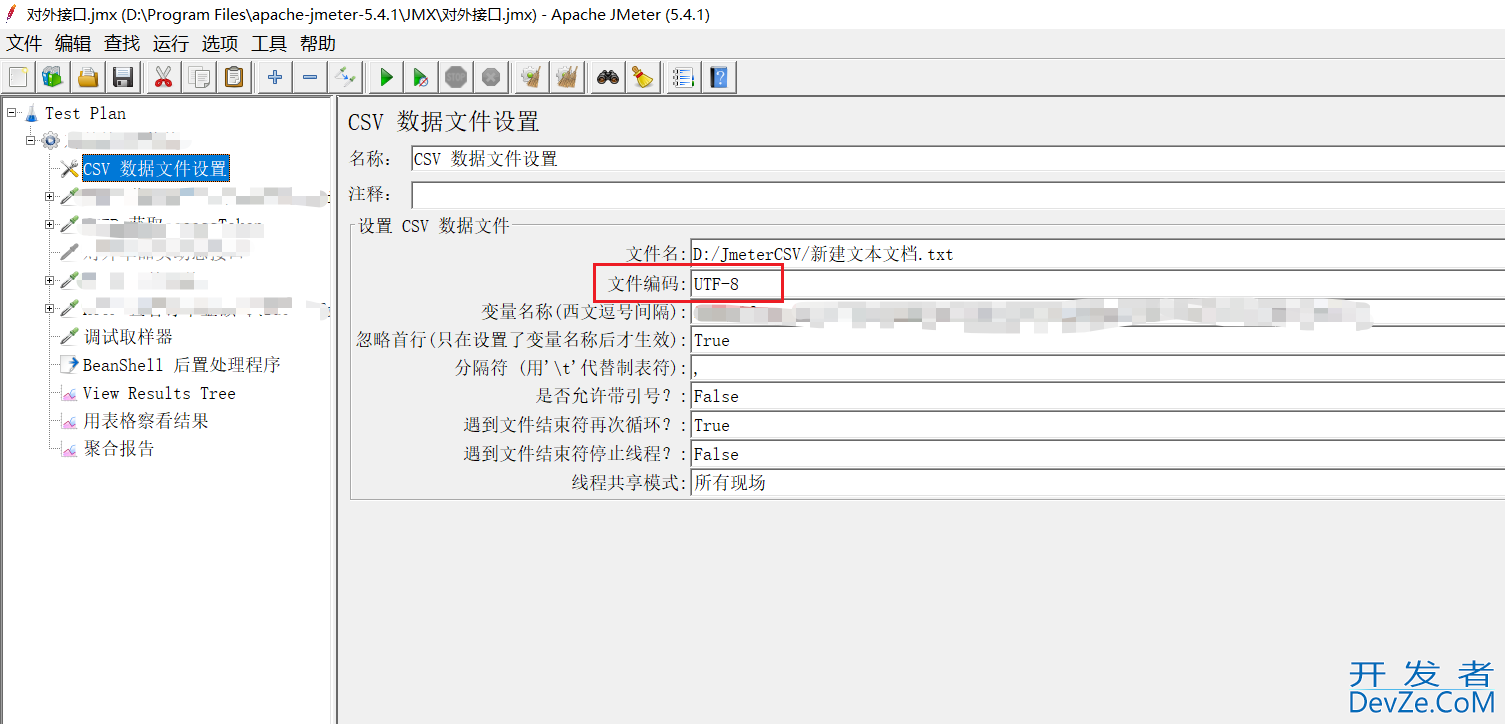Open the 运行 menu
The width and height of the screenshot is (1505, 724).
click(x=171, y=44)
